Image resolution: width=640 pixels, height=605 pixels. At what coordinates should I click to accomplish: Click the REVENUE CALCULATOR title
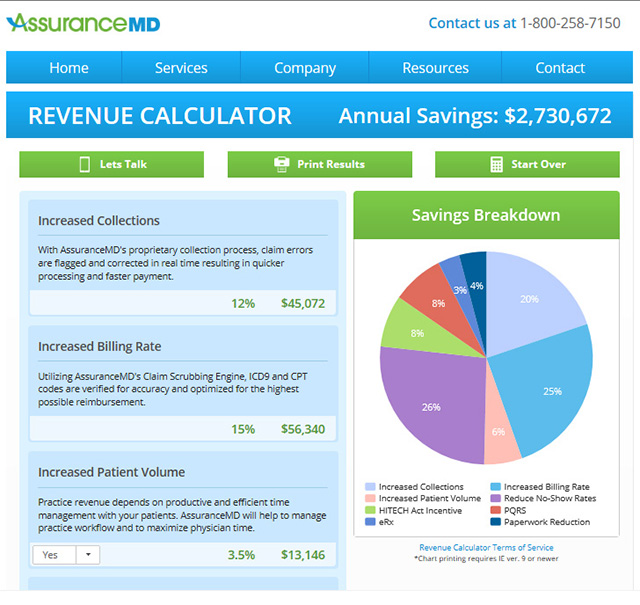[160, 116]
